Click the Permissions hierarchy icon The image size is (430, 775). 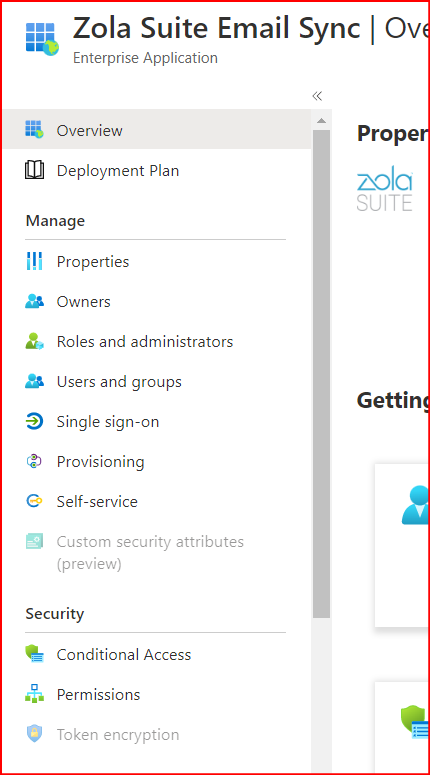click(x=34, y=694)
